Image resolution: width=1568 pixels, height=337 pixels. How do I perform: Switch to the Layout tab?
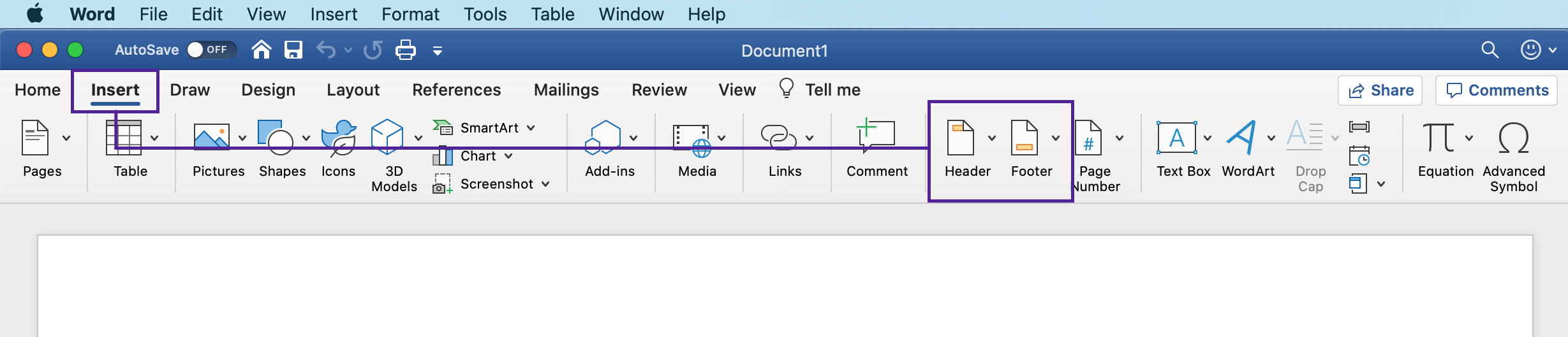[x=353, y=90]
